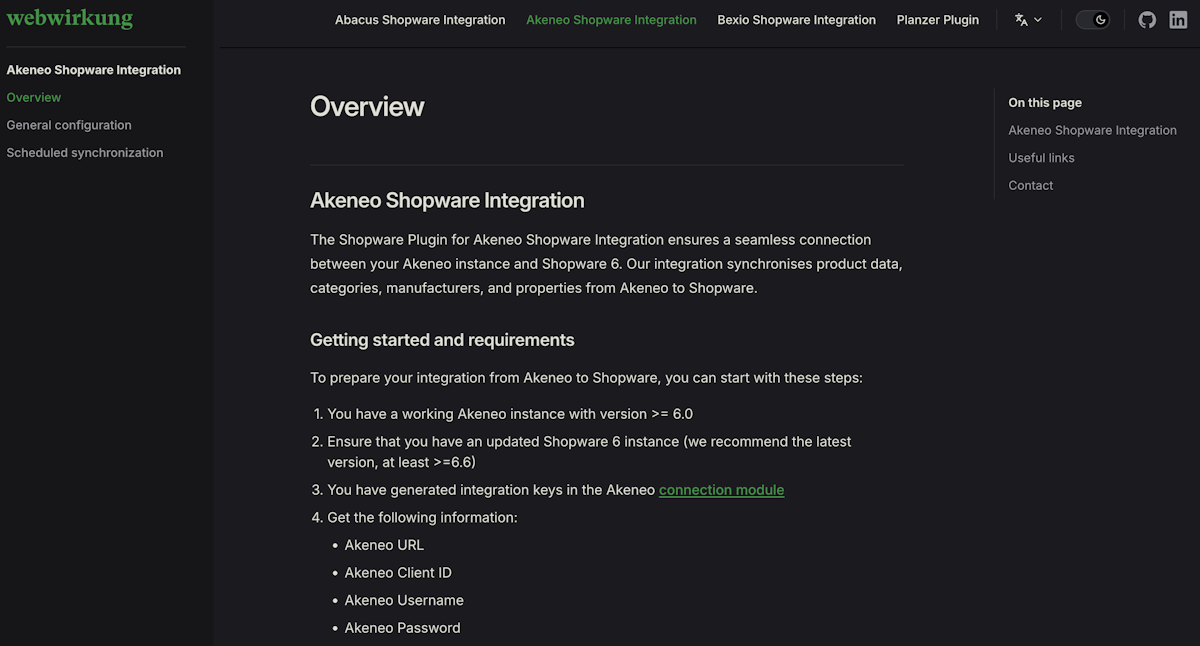Image resolution: width=1200 pixels, height=646 pixels.
Task: Click the On this page label
Action: pos(1045,103)
